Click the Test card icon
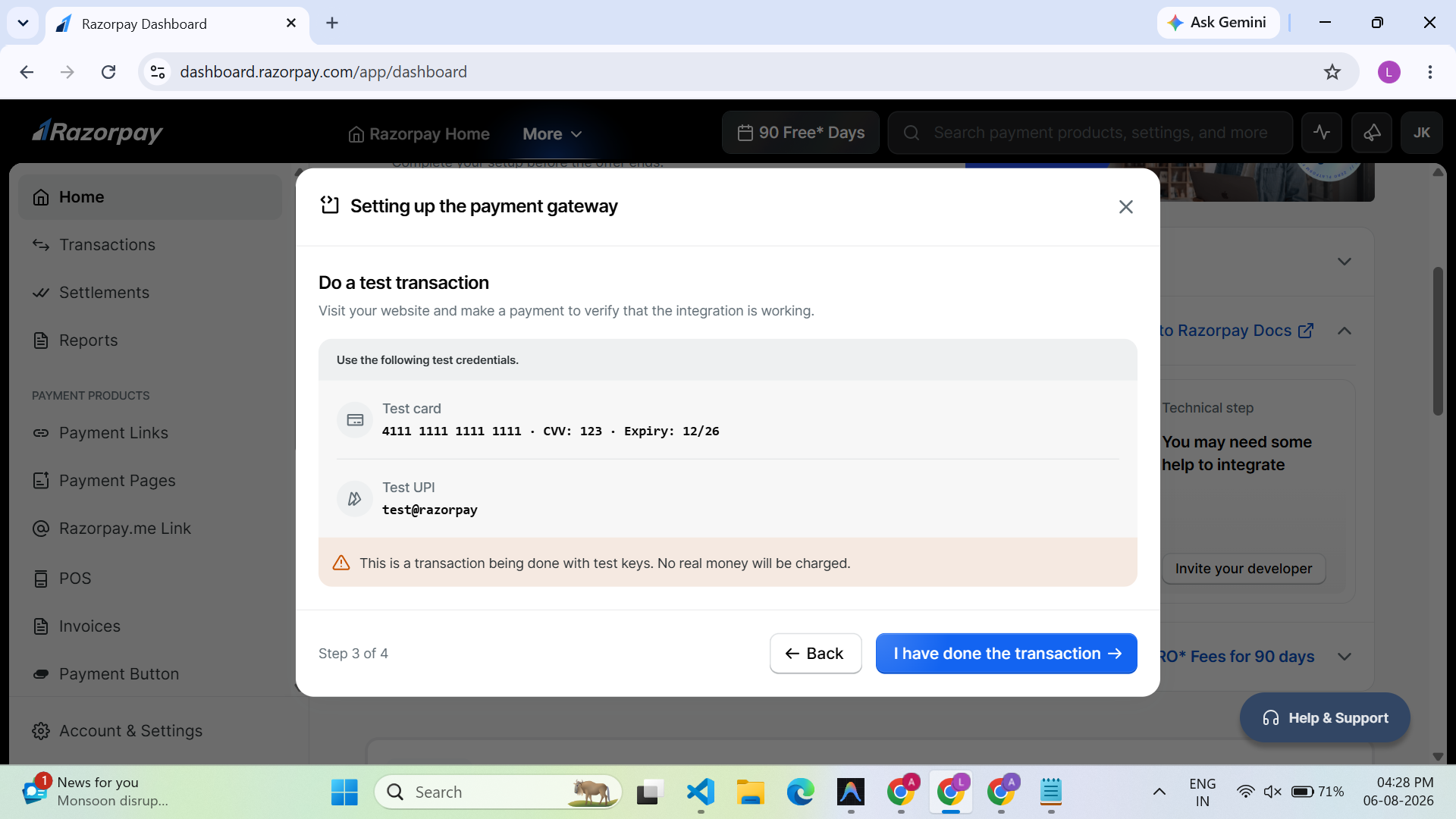The image size is (1456, 819). pyautogui.click(x=355, y=420)
